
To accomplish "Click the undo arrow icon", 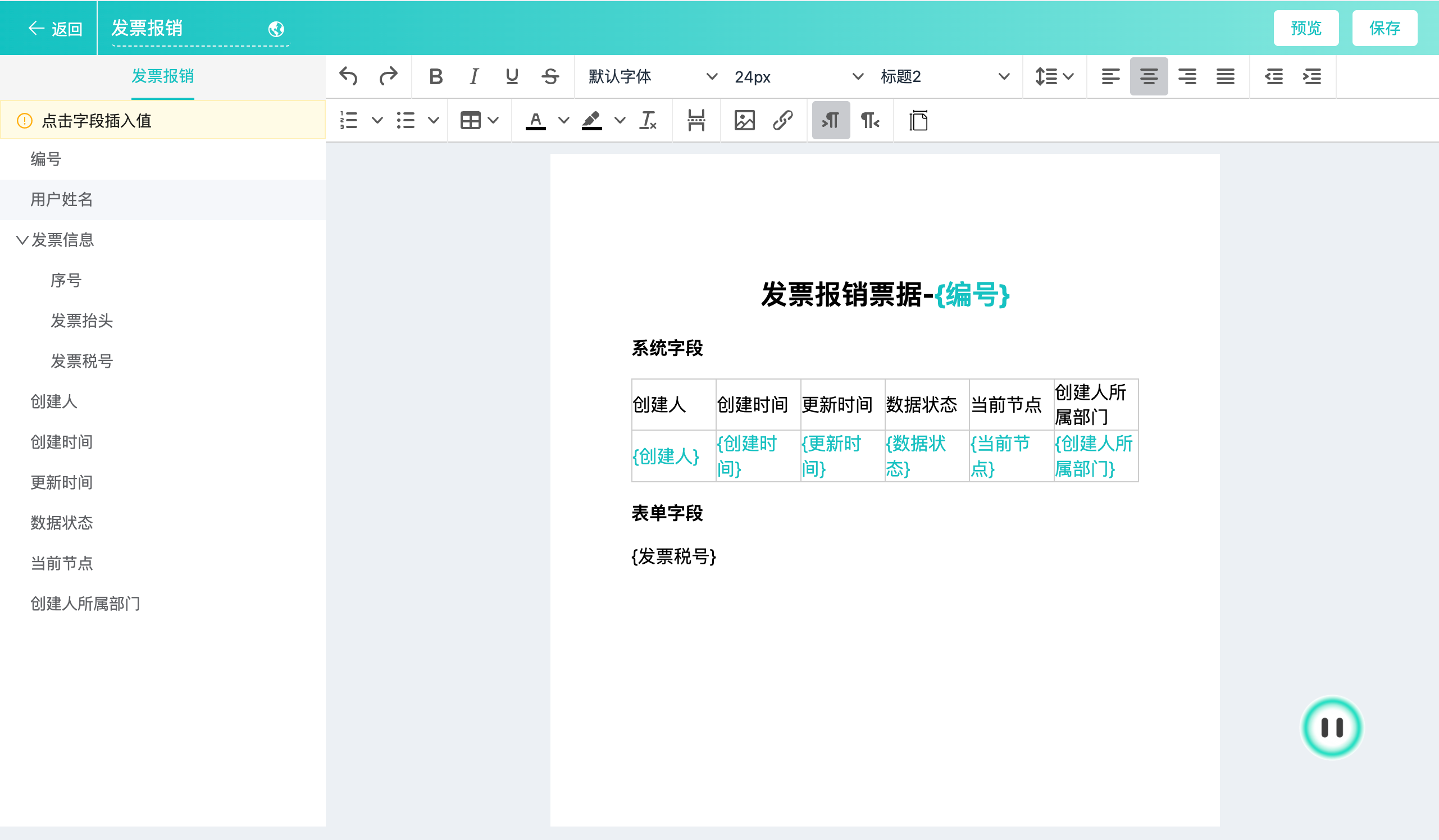I will point(348,76).
